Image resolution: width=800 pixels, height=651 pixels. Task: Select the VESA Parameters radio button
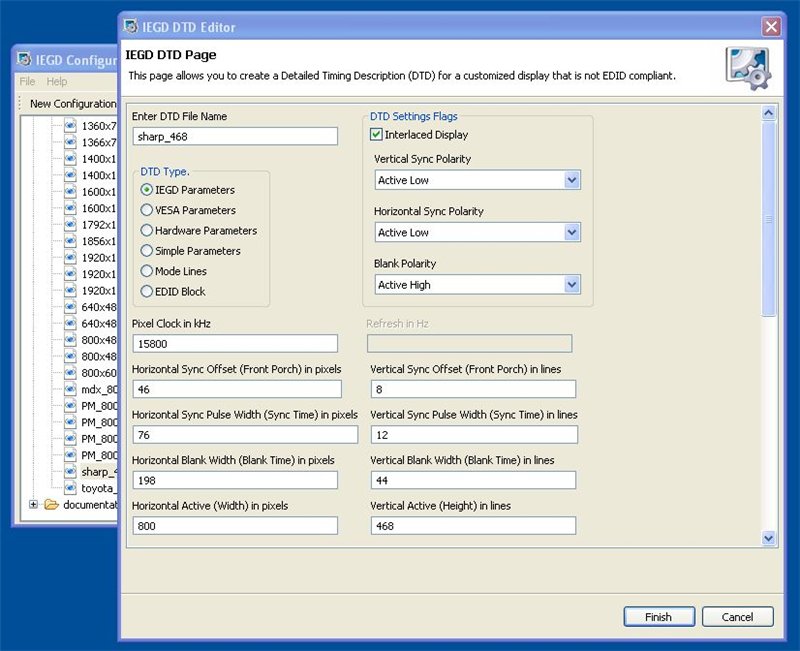click(147, 210)
